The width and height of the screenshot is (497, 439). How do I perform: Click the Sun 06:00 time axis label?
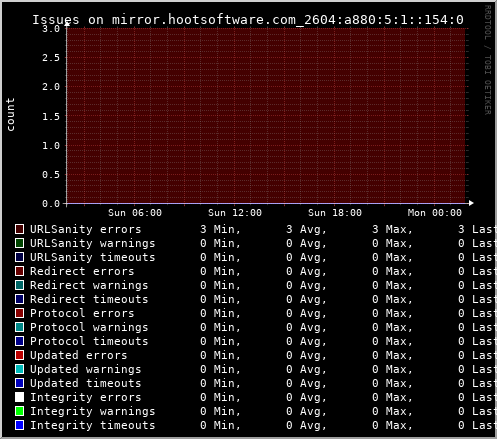[x=135, y=213]
